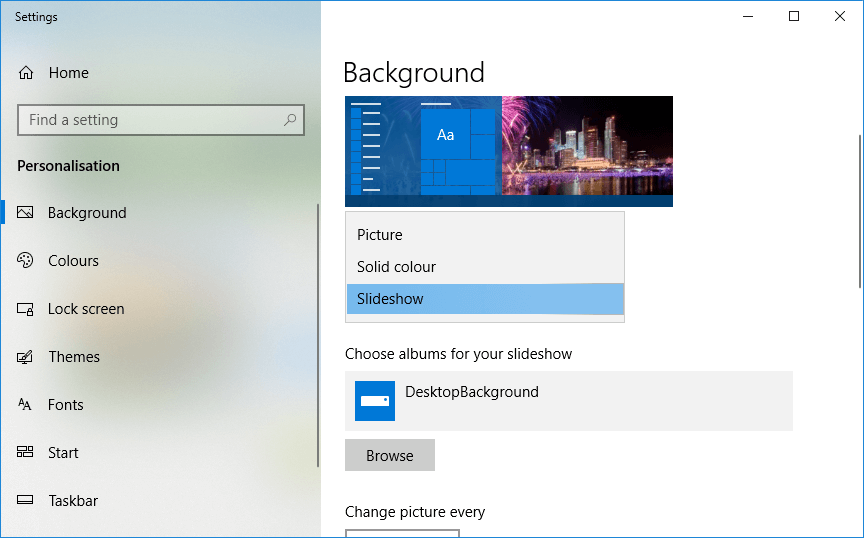Screen dimensions: 864x538
Task: Select Slideshow option in dropdown list
Action: (390, 299)
